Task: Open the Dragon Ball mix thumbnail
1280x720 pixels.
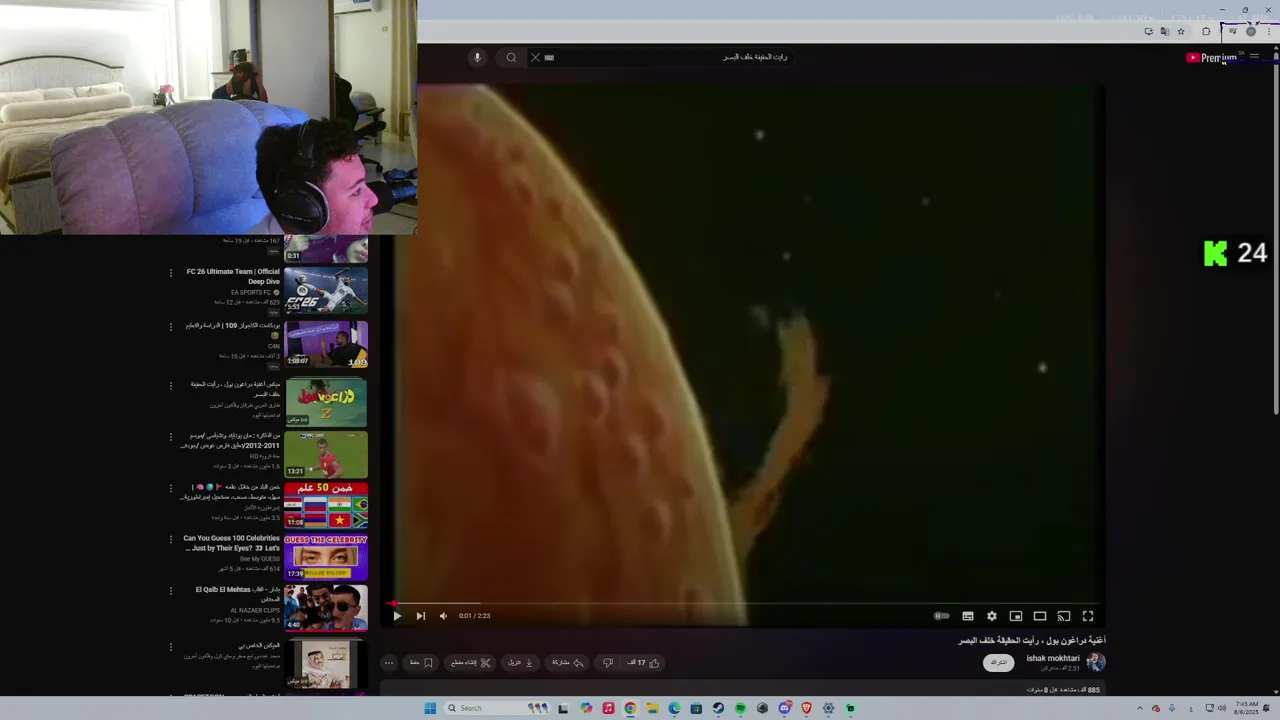Action: point(326,402)
